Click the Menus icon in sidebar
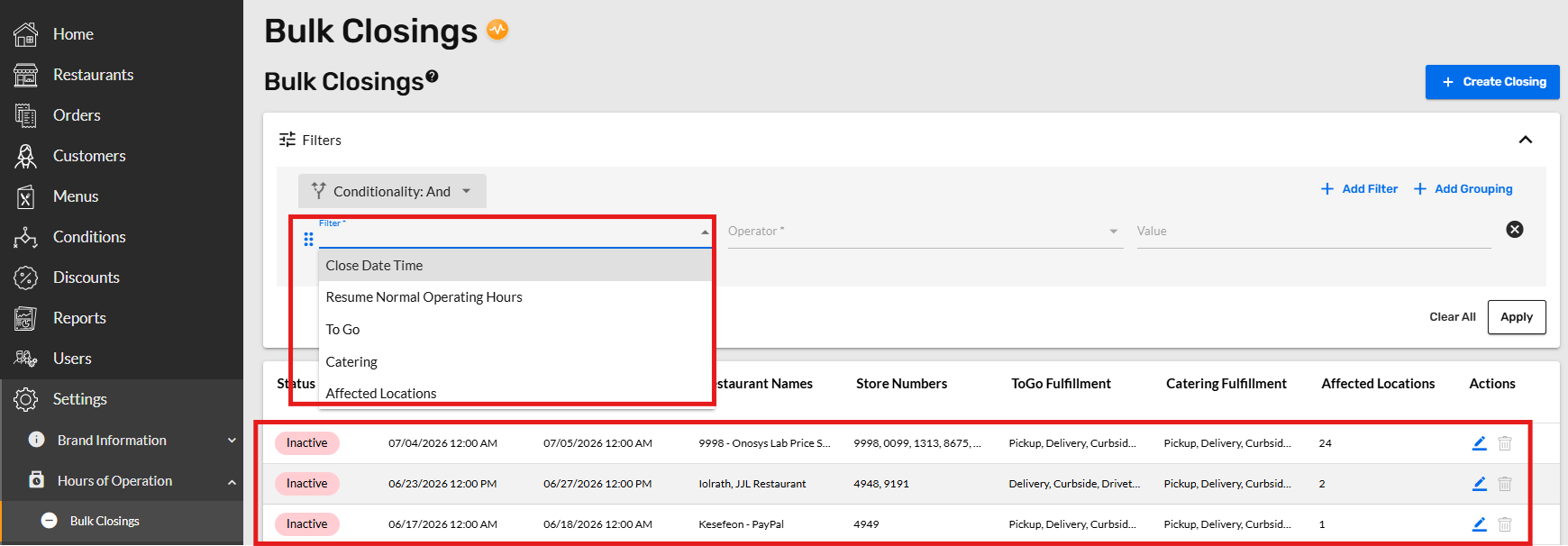The image size is (1568, 546). pos(25,196)
